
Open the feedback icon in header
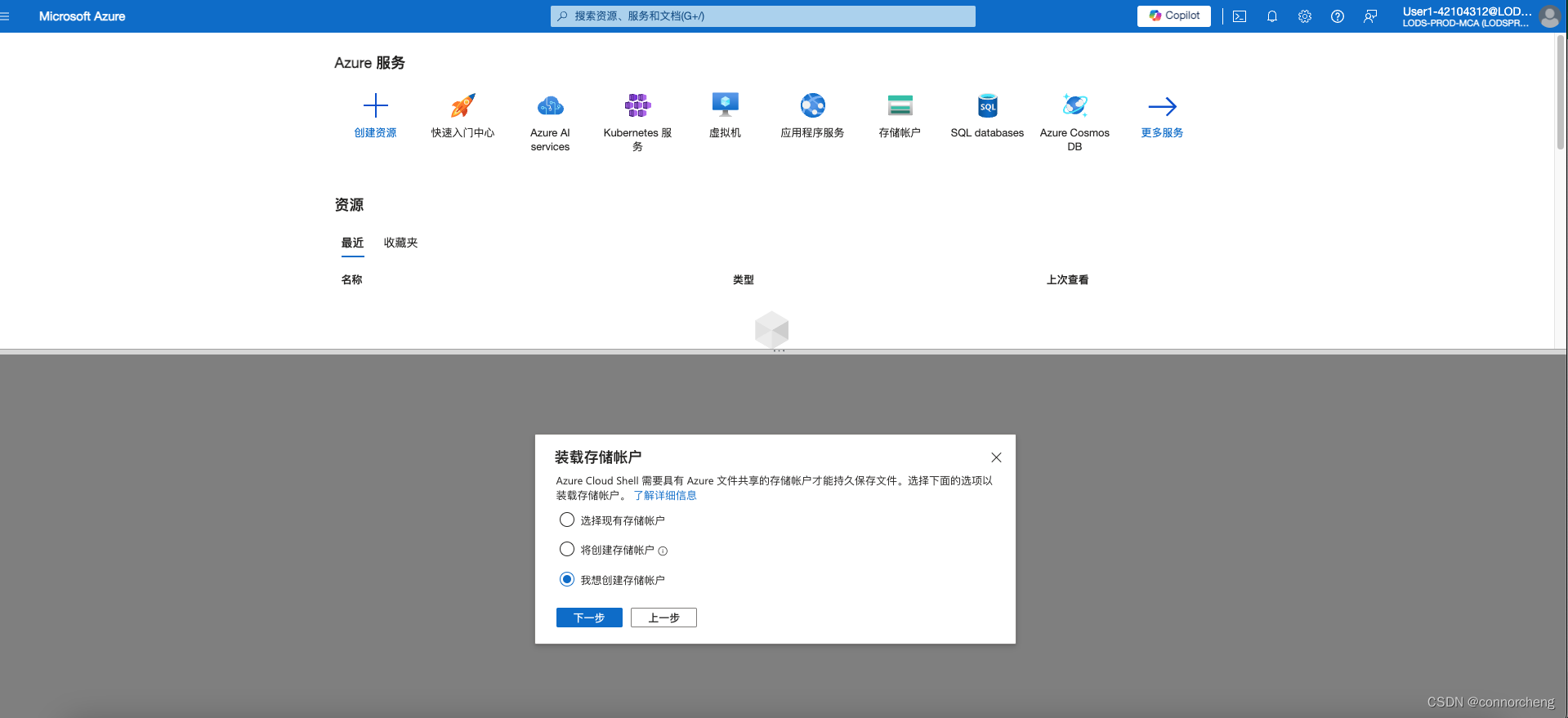[x=1370, y=16]
